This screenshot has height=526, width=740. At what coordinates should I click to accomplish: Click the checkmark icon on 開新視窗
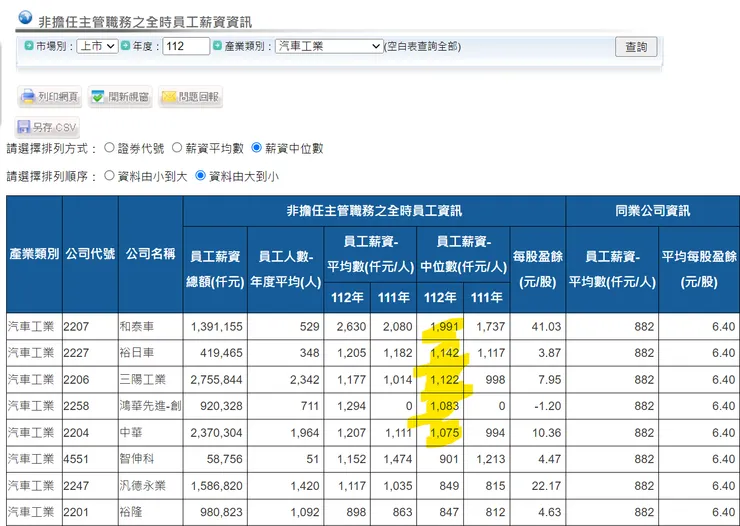click(98, 97)
